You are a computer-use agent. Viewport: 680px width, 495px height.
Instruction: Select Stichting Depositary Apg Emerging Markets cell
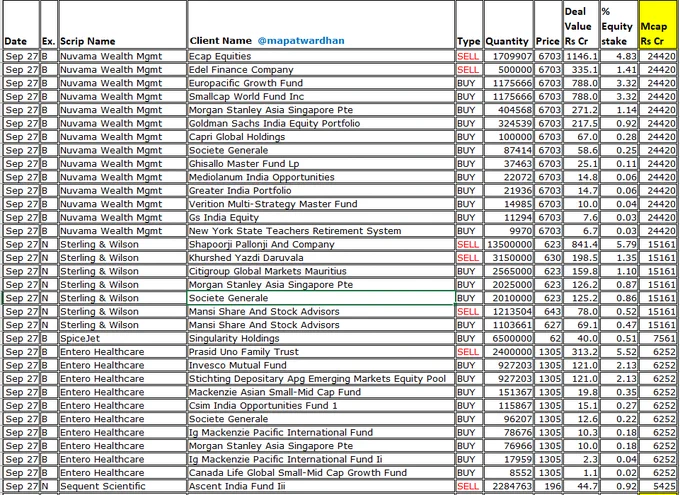click(x=321, y=379)
